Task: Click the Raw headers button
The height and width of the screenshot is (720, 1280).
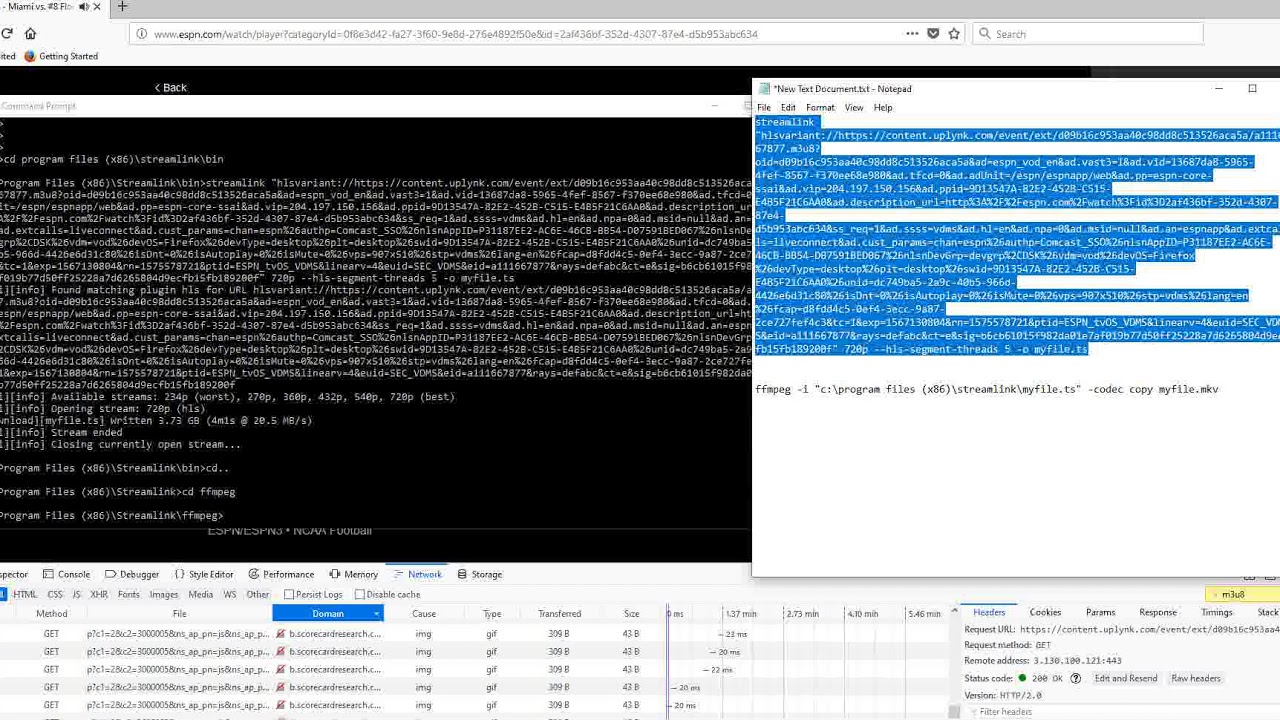Action: tap(1196, 679)
